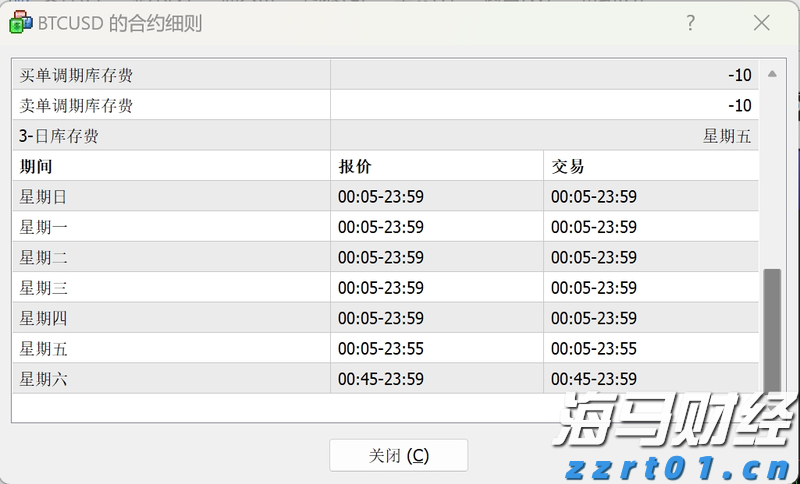
Task: Click 星期六 trading time 00:45-23:59
Action: click(594, 379)
